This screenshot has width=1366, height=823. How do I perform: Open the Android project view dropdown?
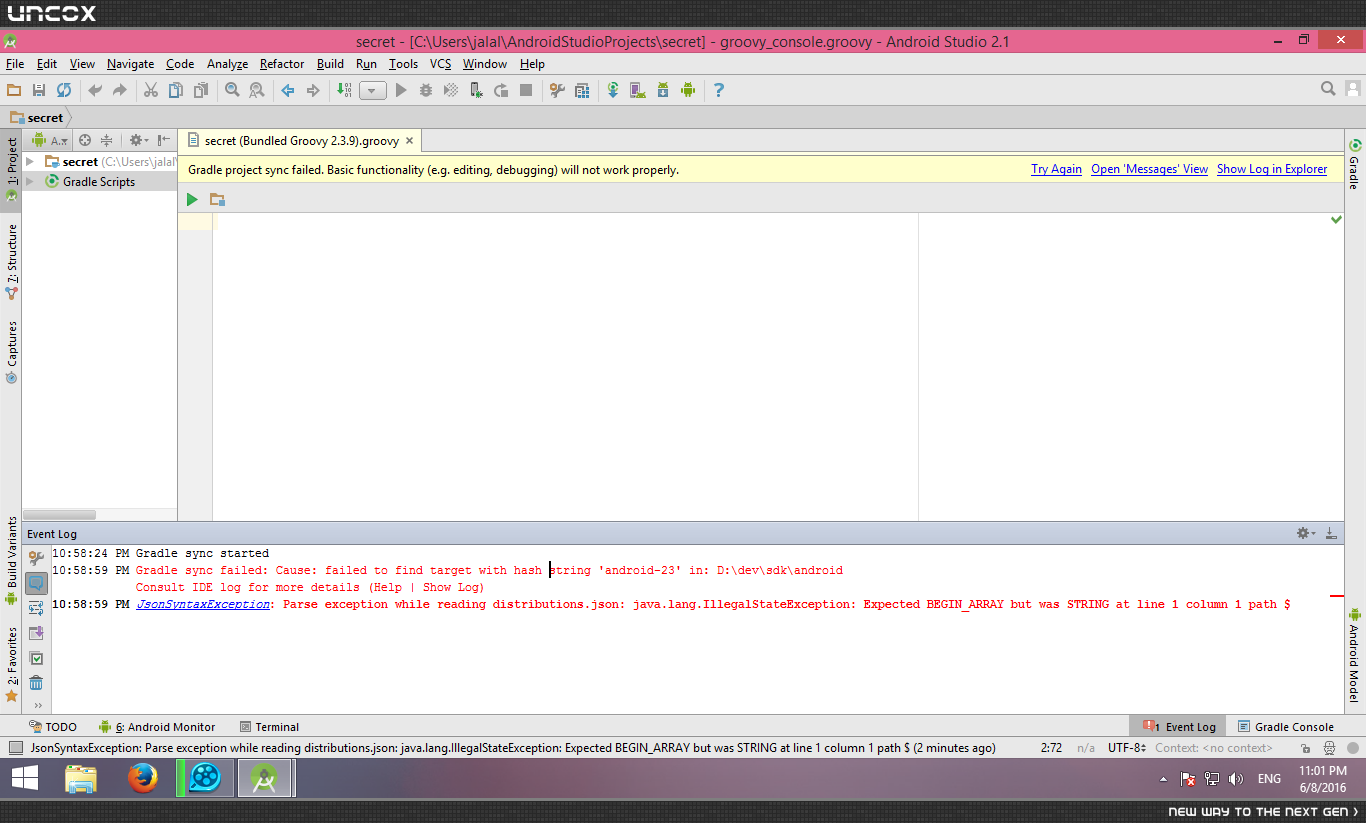pyautogui.click(x=50, y=141)
